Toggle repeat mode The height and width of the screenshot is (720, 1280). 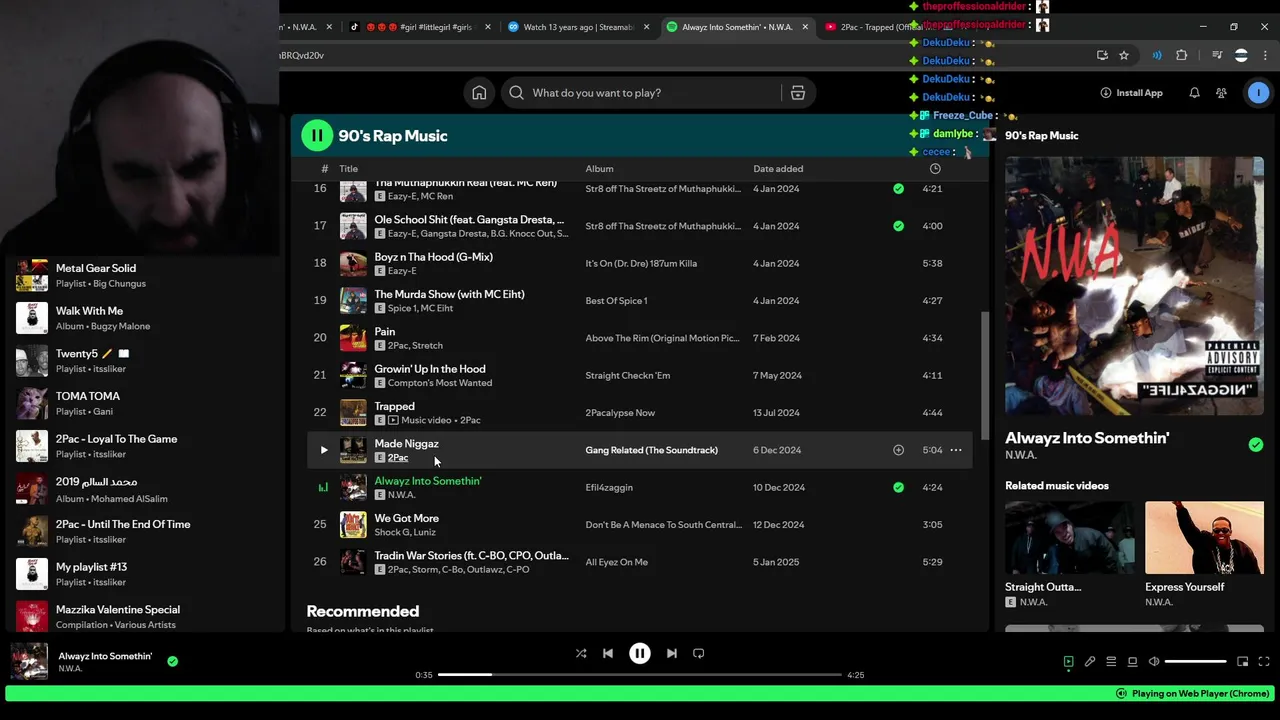[699, 653]
